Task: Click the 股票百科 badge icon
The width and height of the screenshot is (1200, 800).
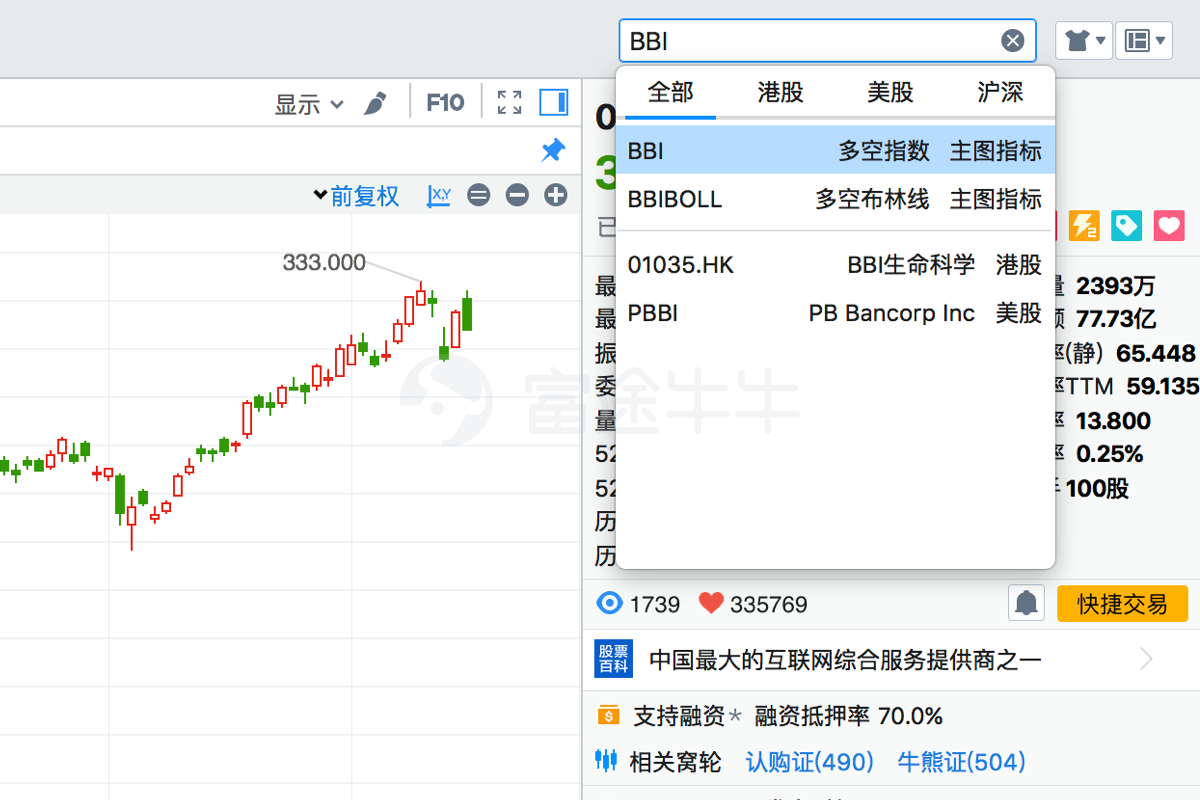Action: click(x=613, y=659)
